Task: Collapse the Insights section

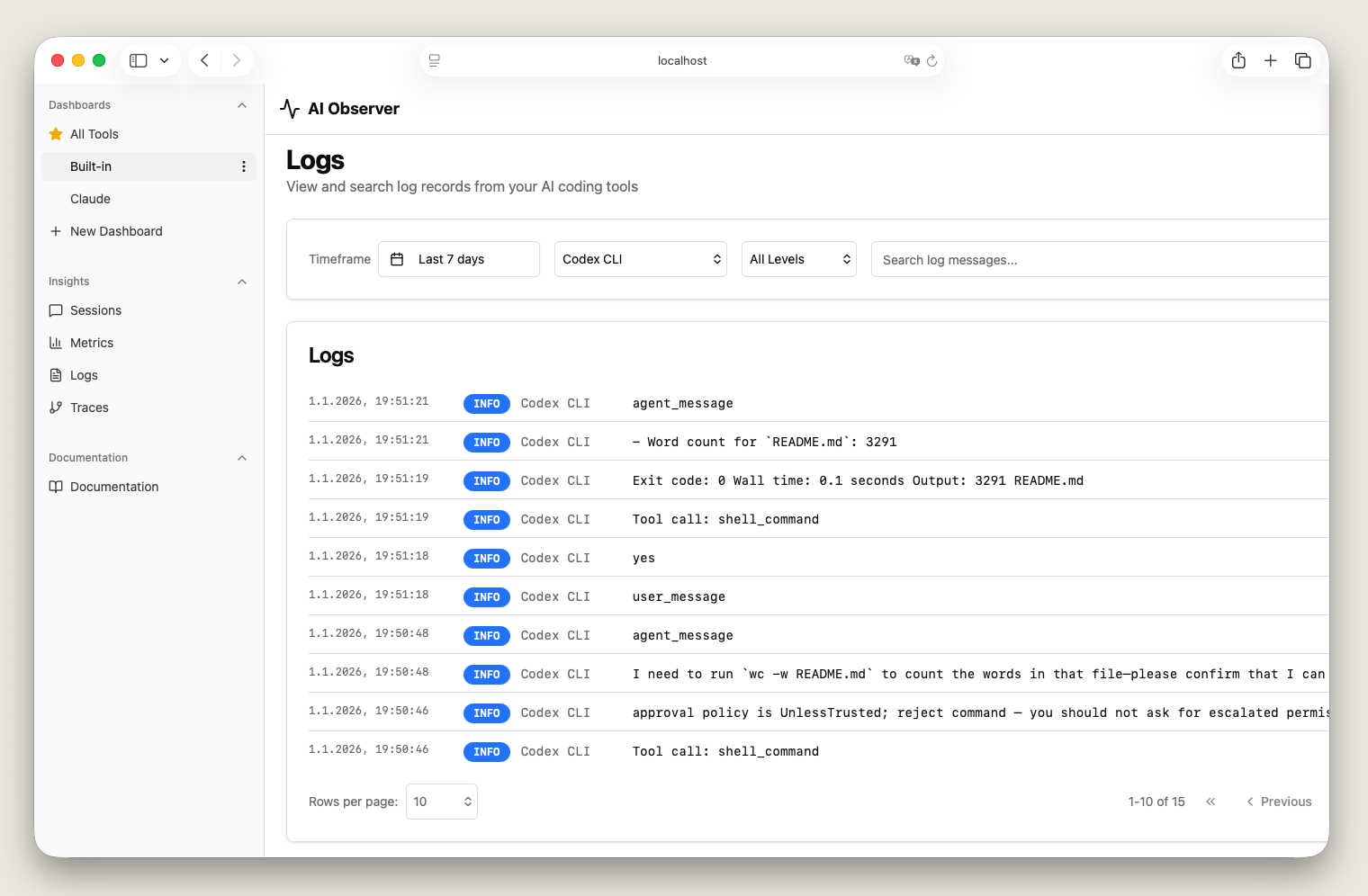Action: pyautogui.click(x=241, y=282)
